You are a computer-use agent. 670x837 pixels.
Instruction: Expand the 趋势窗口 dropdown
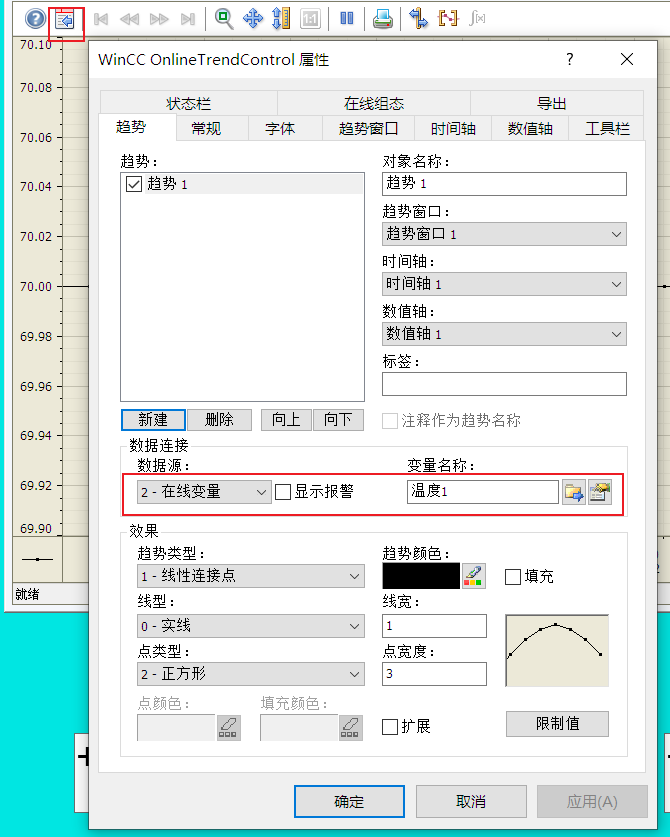click(x=504, y=234)
